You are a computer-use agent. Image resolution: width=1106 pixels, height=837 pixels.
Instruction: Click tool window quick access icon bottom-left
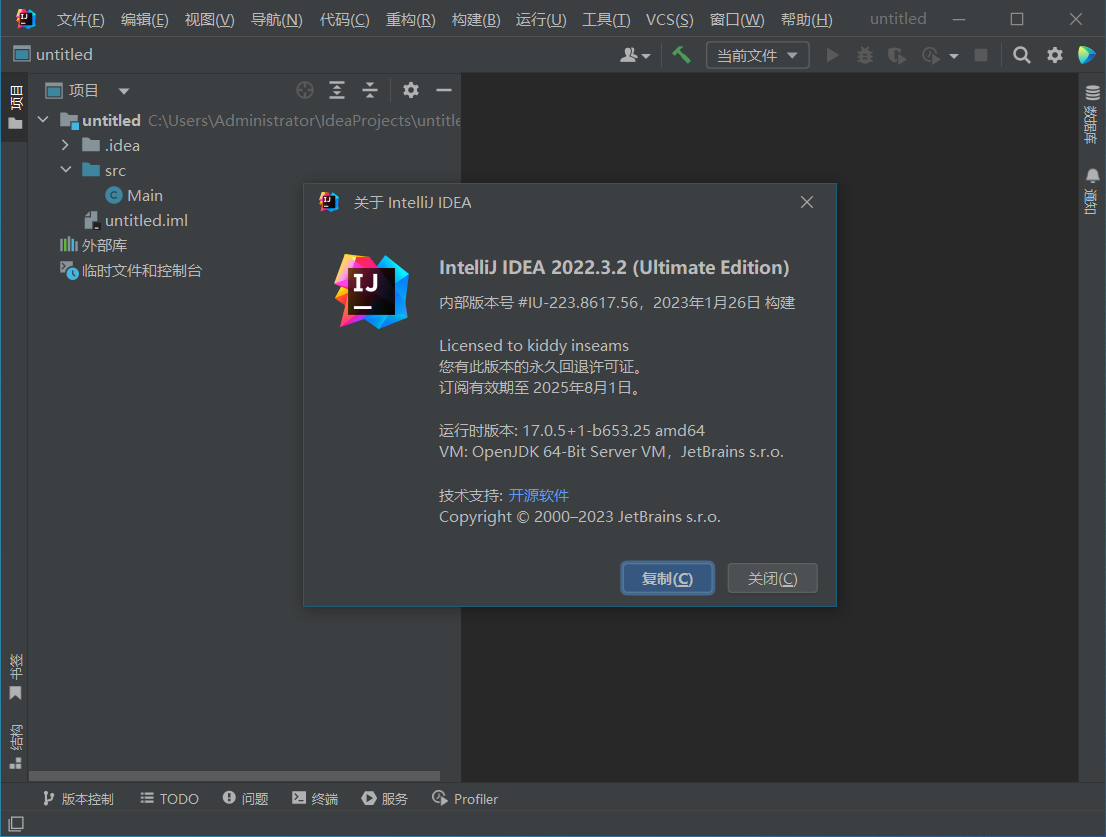(16, 824)
